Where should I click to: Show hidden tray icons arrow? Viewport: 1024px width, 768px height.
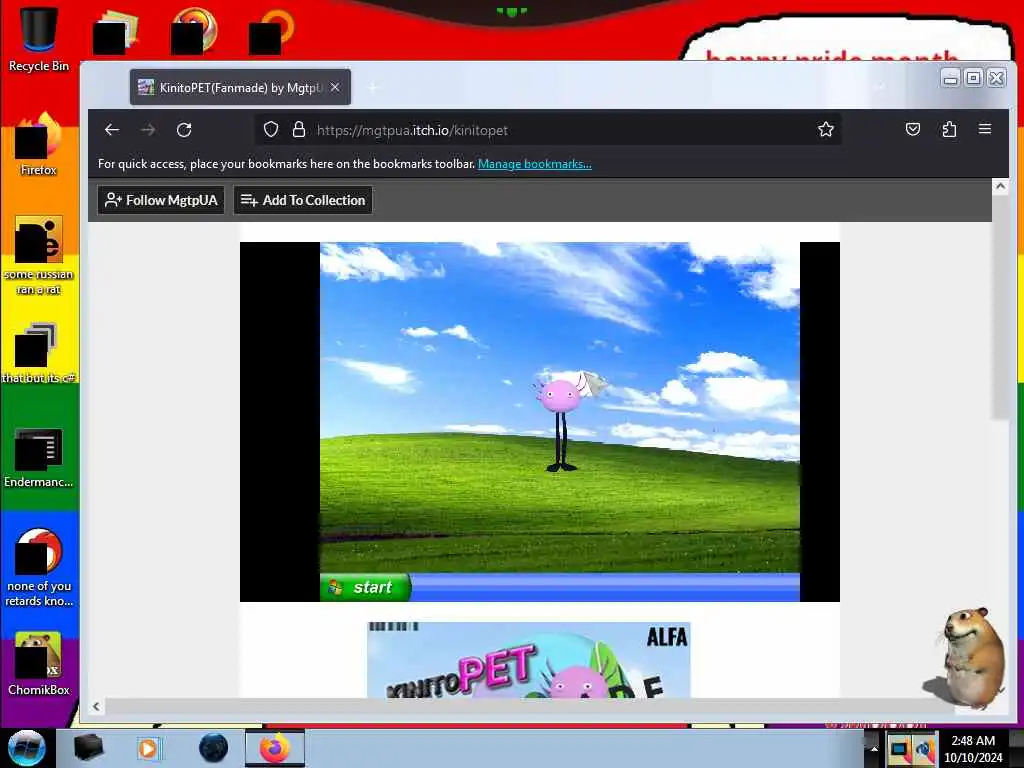(874, 748)
